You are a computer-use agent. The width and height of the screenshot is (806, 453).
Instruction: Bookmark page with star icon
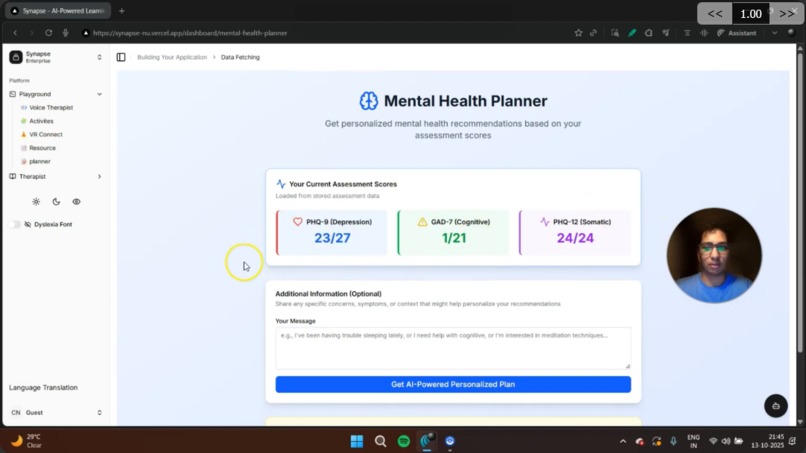click(578, 33)
